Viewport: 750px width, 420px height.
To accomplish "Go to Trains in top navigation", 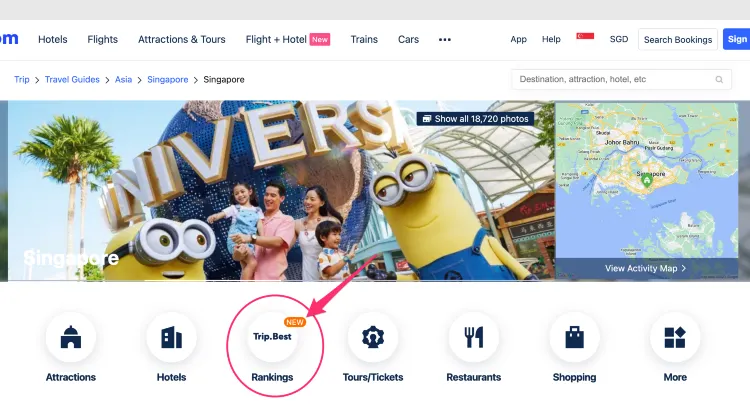I will pos(364,39).
